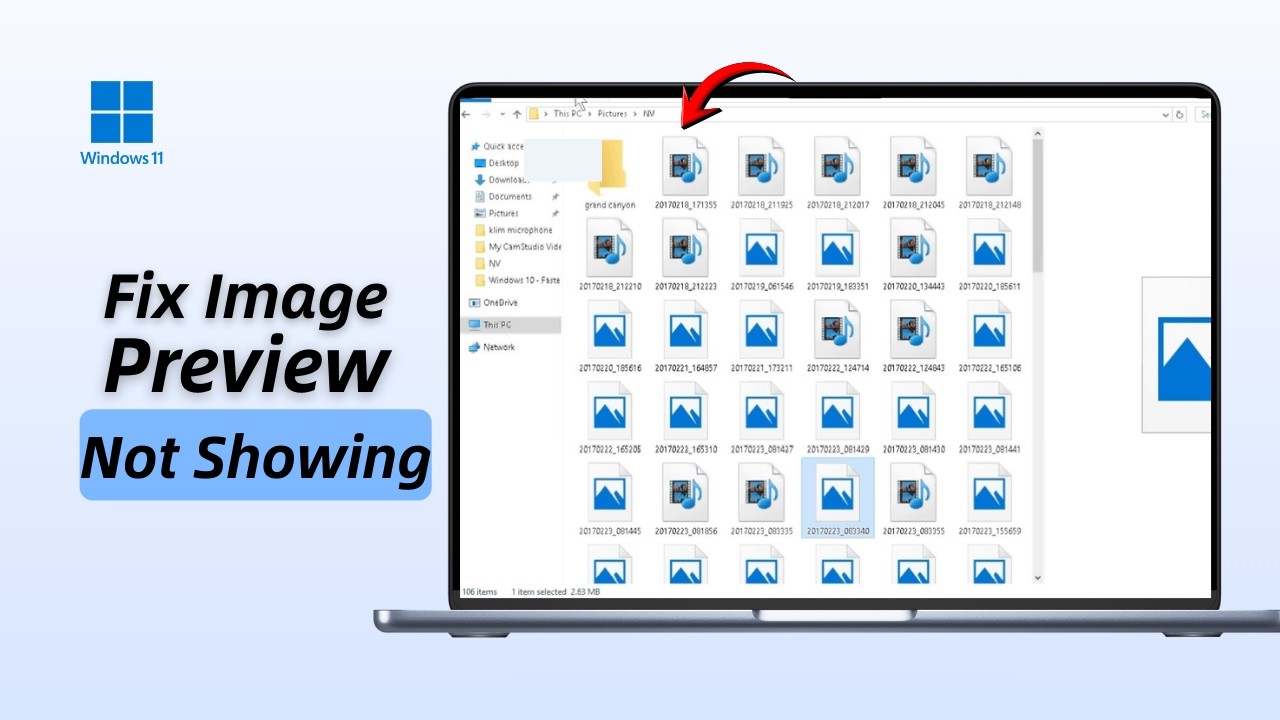
Task: Select video file 20170222_124843
Action: 913,336
